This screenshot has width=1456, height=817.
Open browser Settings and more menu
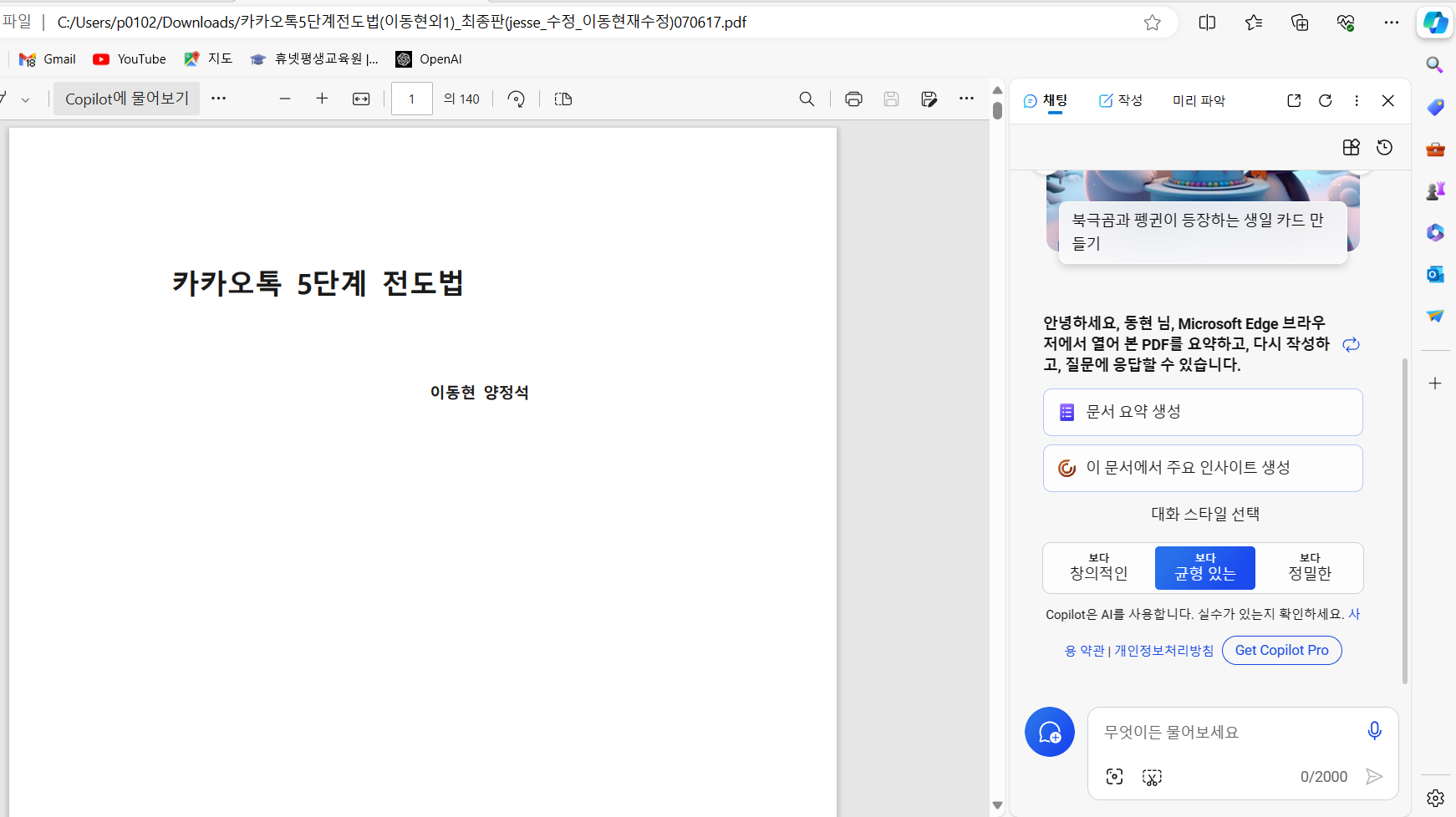click(1392, 23)
